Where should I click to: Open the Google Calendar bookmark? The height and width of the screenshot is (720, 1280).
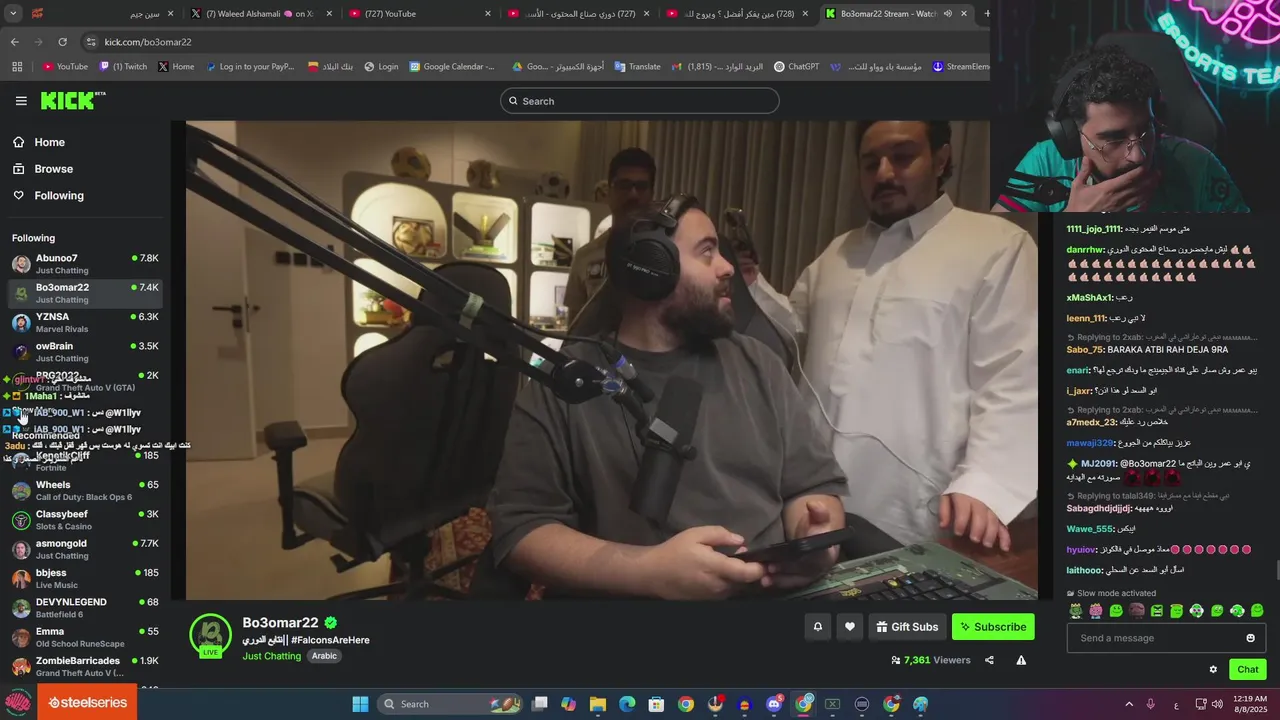tap(451, 67)
